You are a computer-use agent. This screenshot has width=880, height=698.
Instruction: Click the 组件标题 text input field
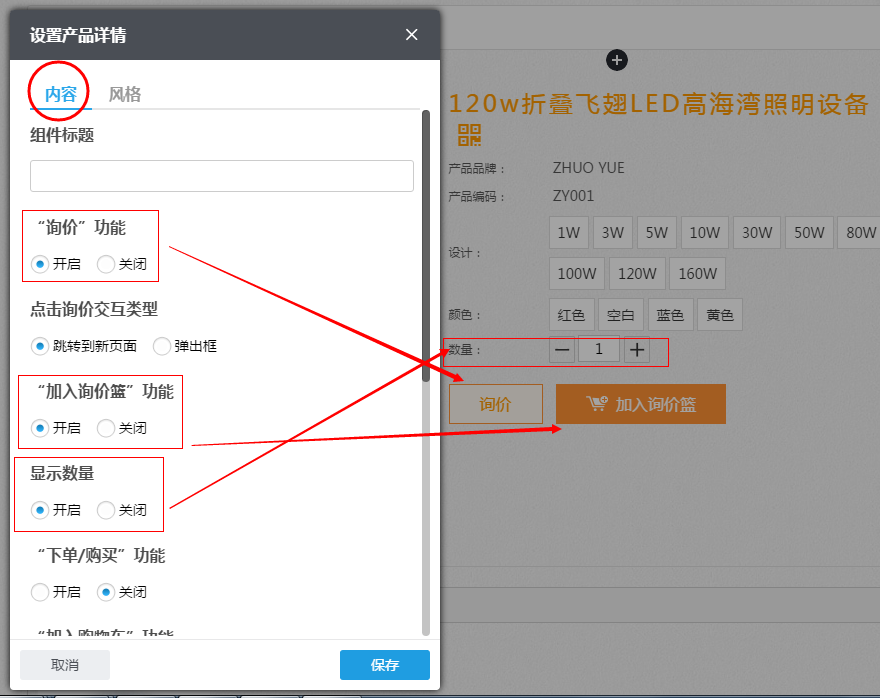coord(221,176)
